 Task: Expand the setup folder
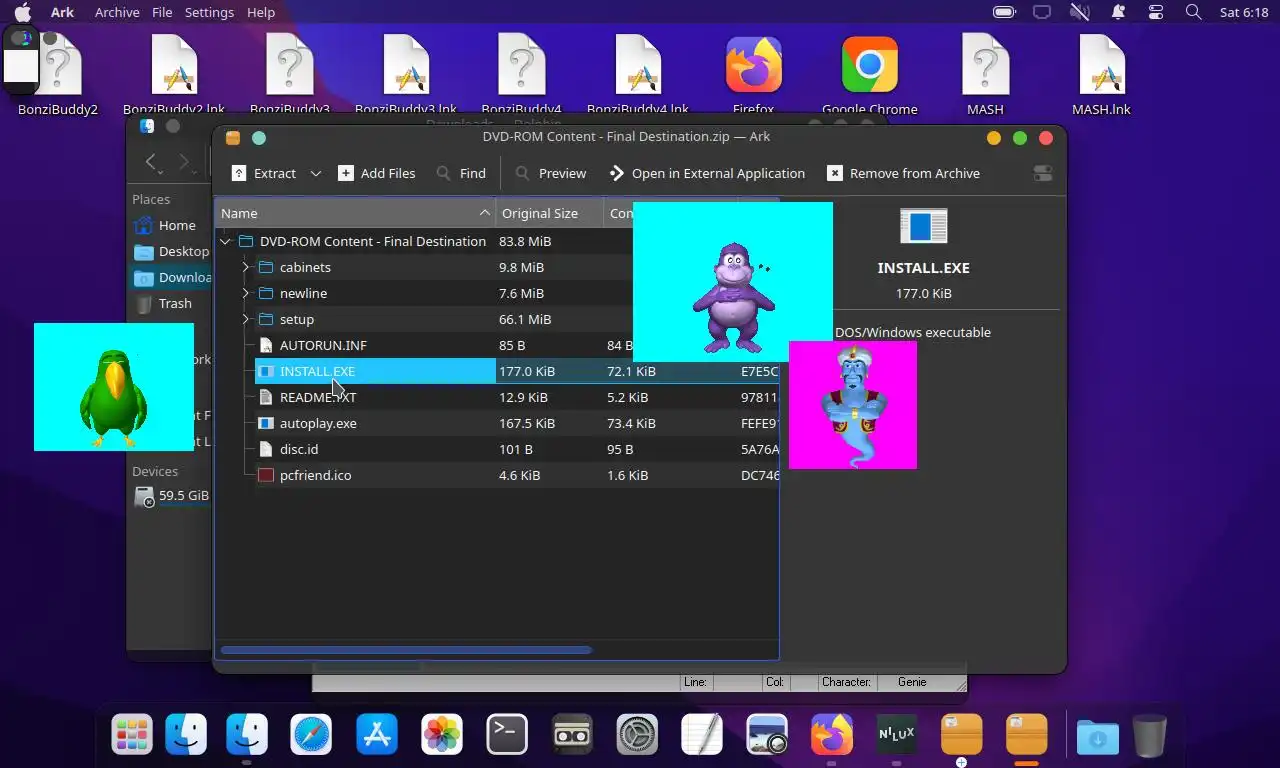click(246, 319)
